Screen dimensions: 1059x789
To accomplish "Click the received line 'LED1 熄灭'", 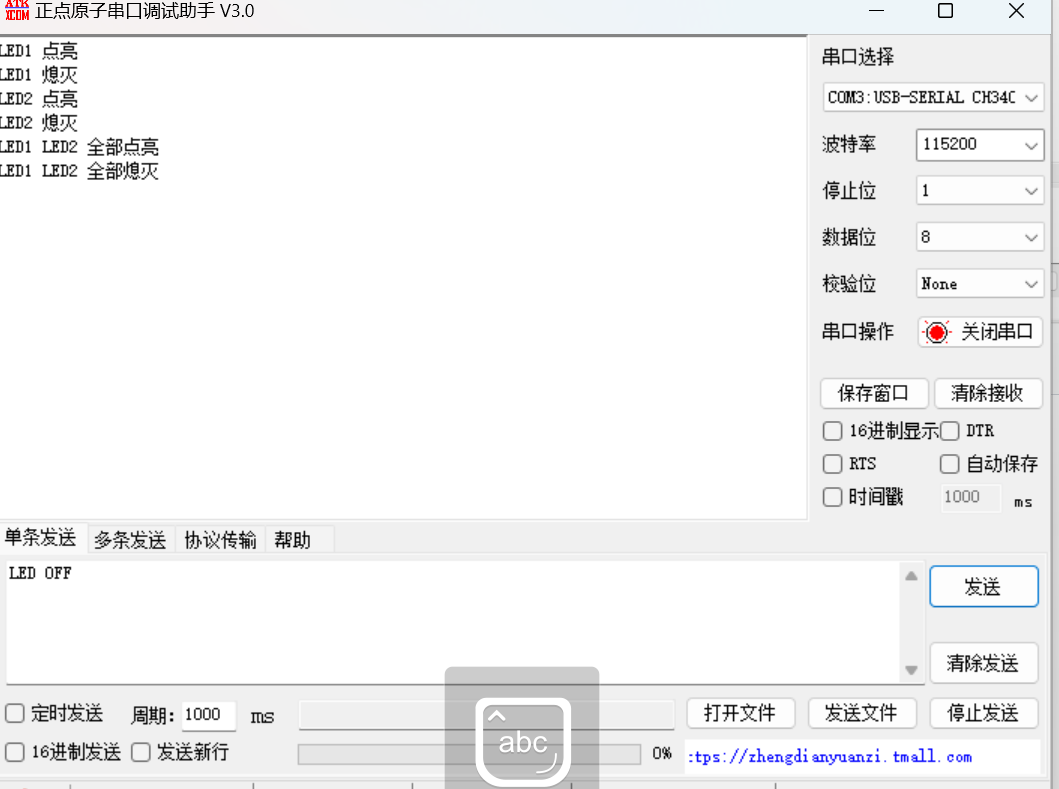I will tap(38, 74).
